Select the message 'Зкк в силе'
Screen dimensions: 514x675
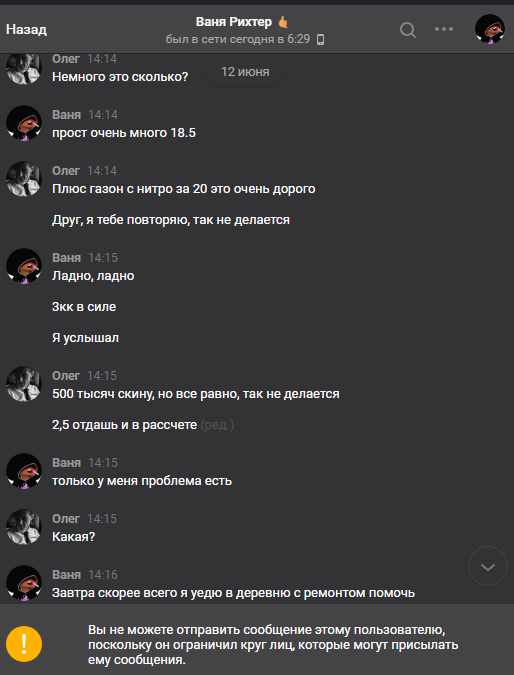click(x=84, y=307)
